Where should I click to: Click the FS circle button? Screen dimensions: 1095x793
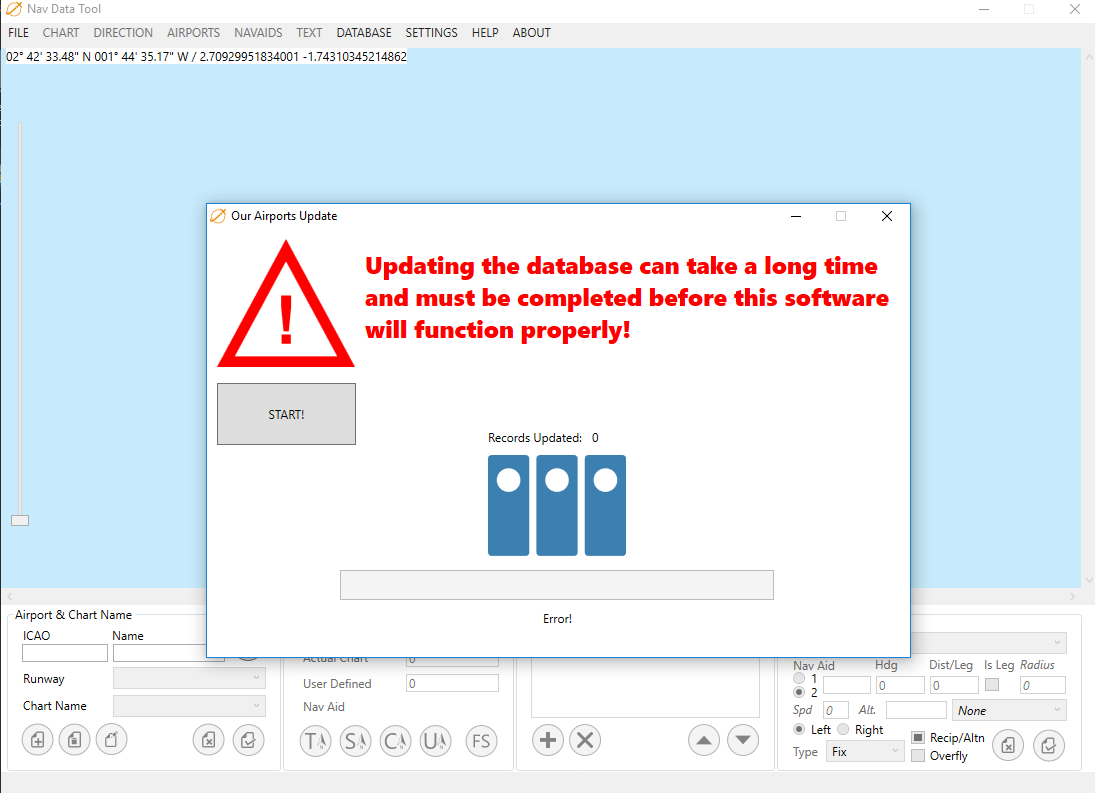click(481, 741)
